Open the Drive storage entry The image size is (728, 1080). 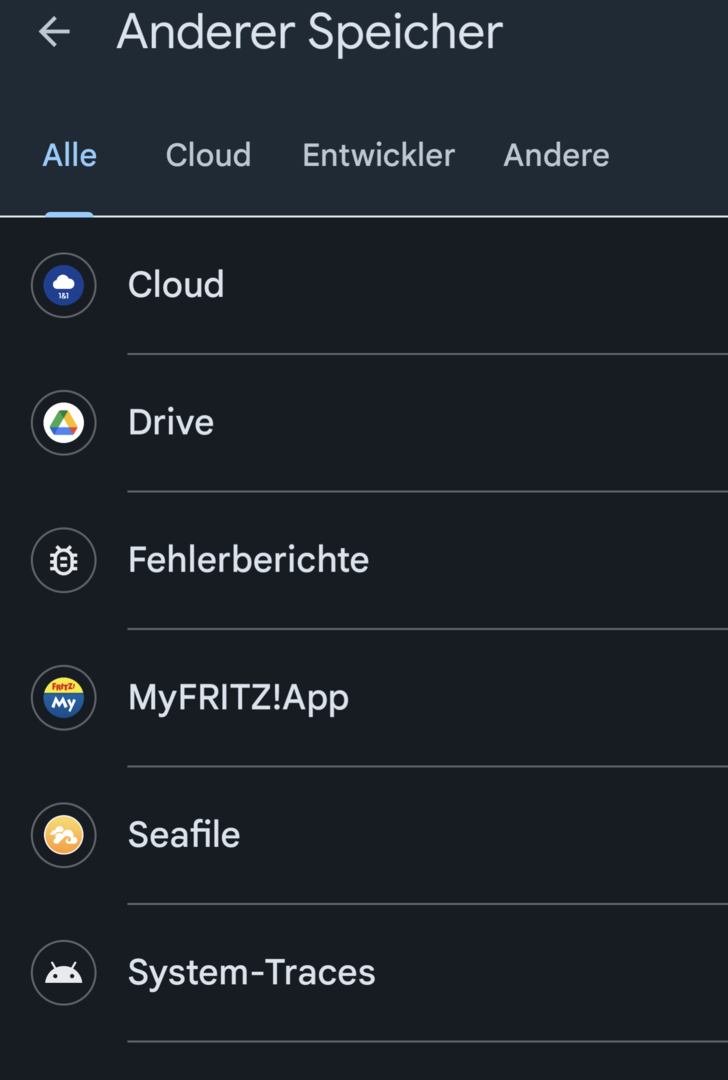click(x=171, y=423)
